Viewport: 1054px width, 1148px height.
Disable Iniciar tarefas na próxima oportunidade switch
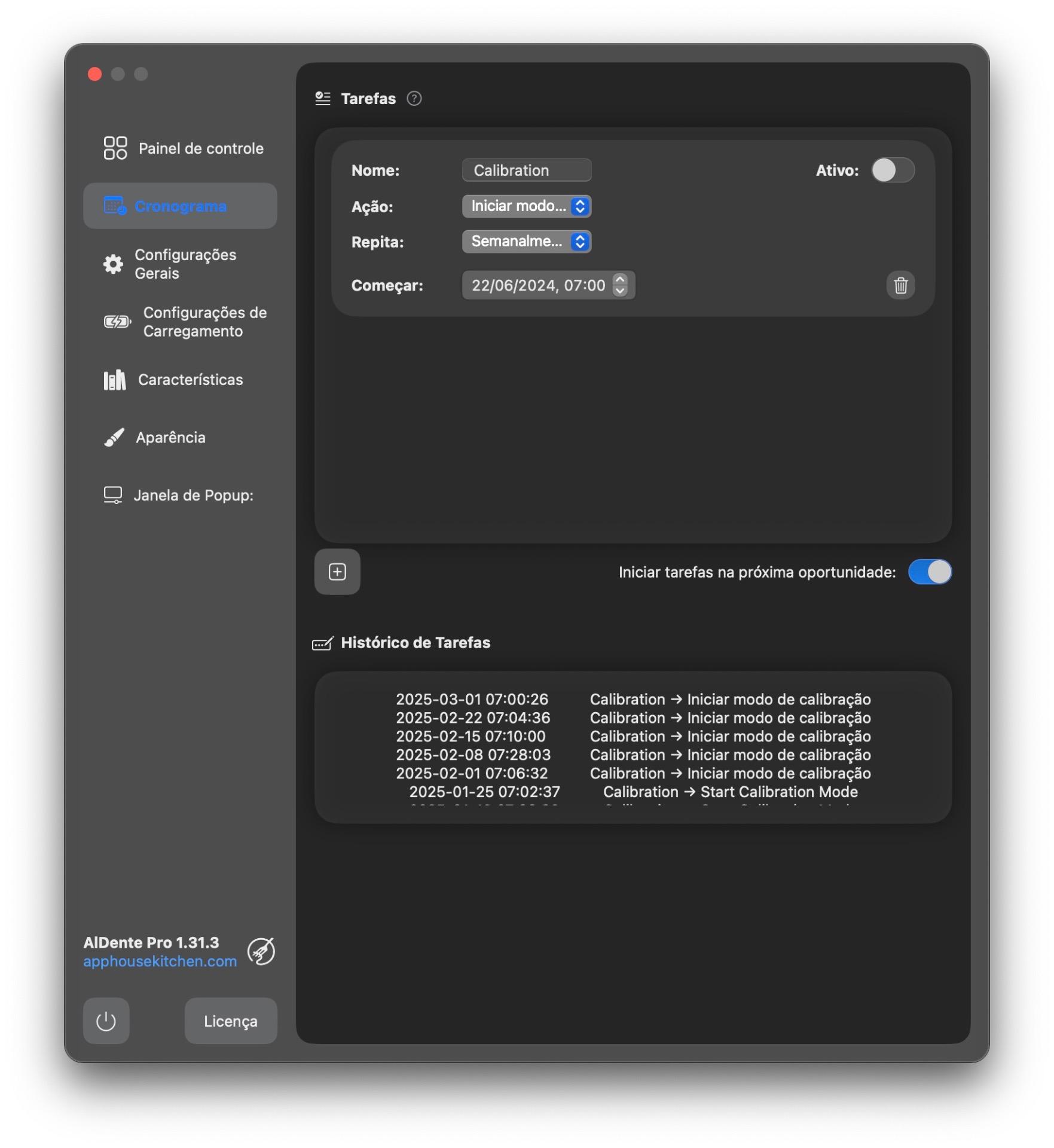(x=929, y=572)
